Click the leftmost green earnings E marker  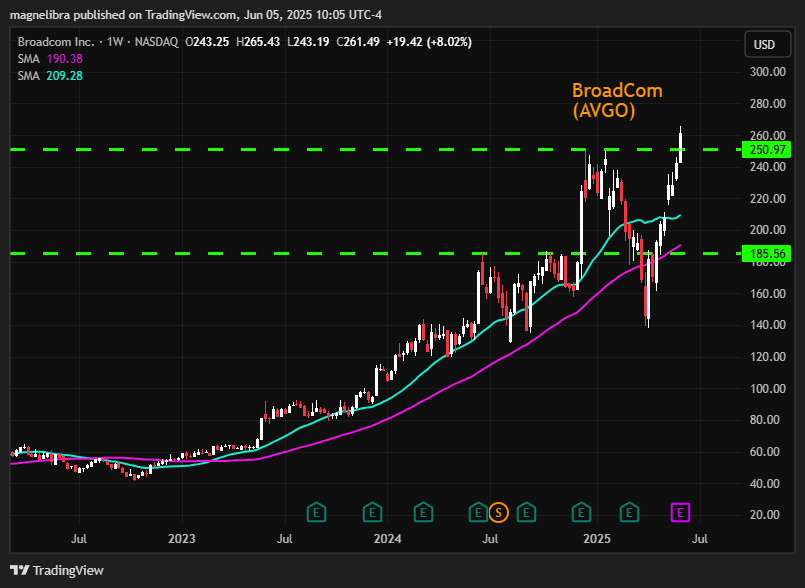[316, 513]
